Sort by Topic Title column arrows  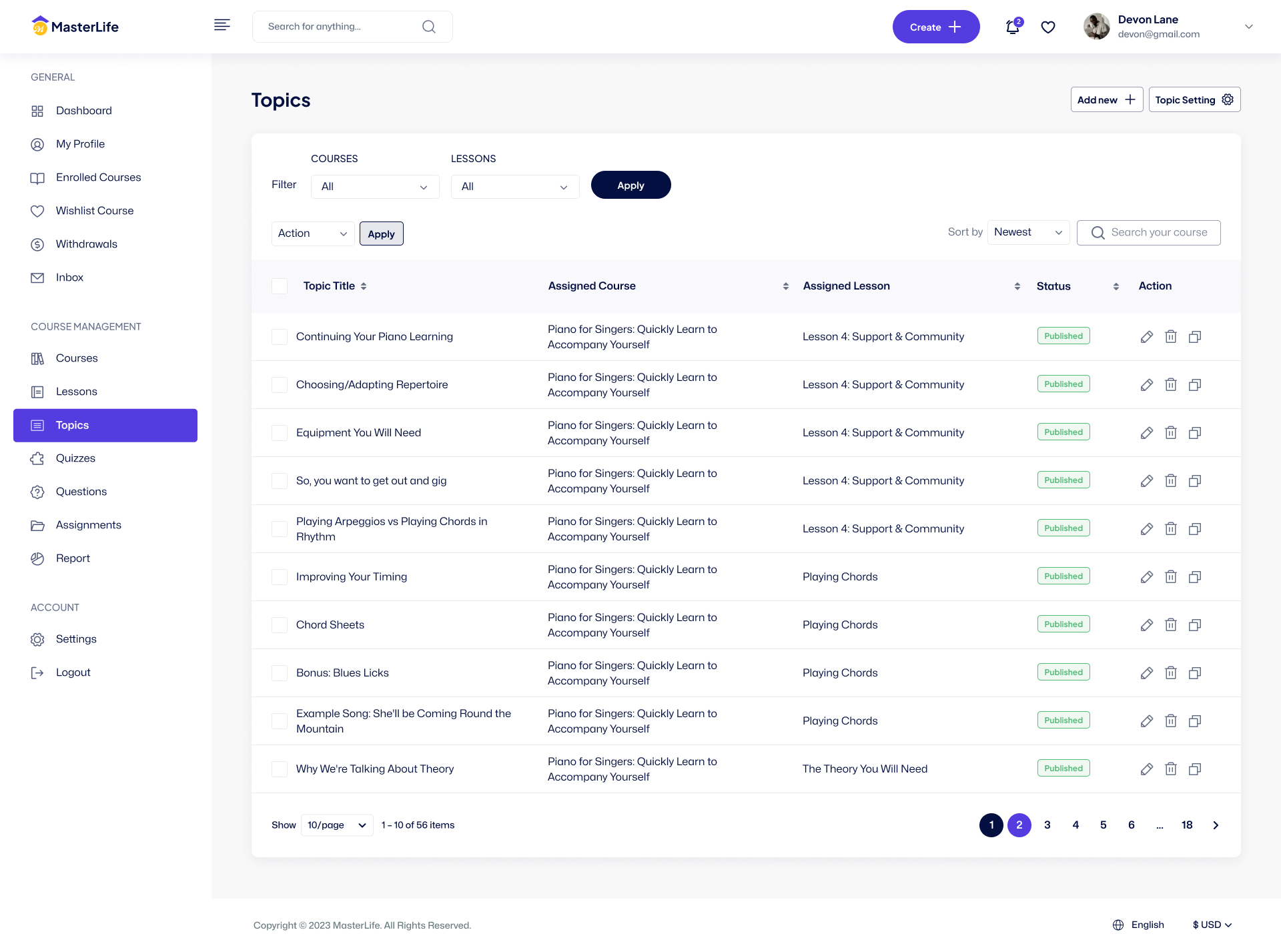[x=364, y=286]
